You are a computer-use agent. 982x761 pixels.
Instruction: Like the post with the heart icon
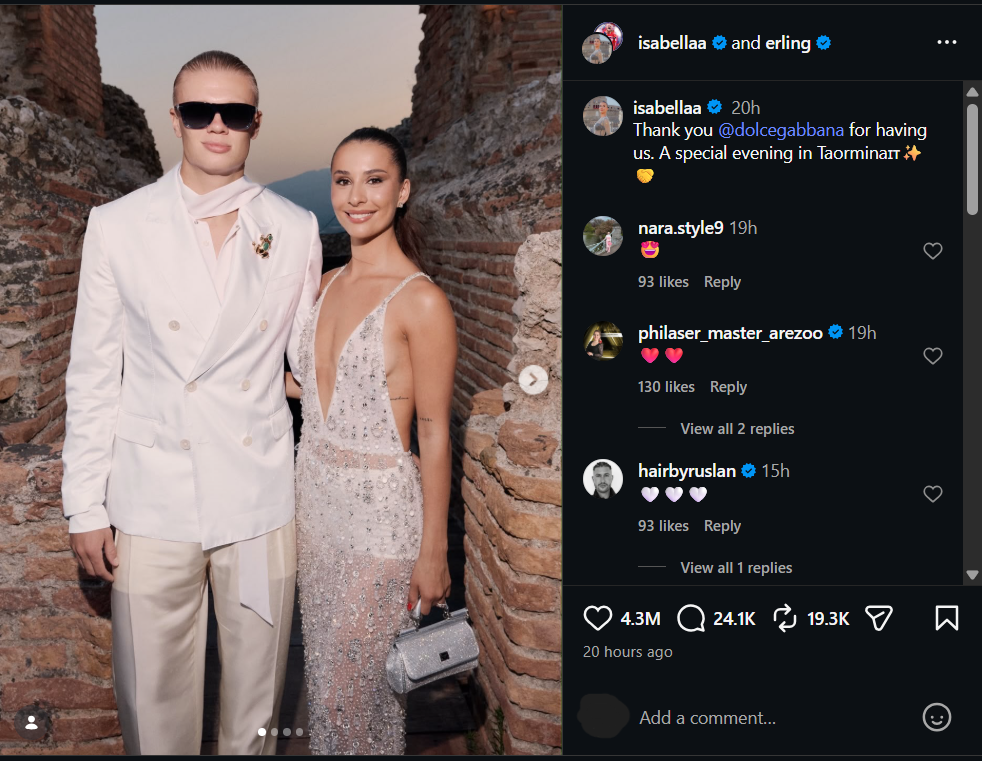(597, 618)
